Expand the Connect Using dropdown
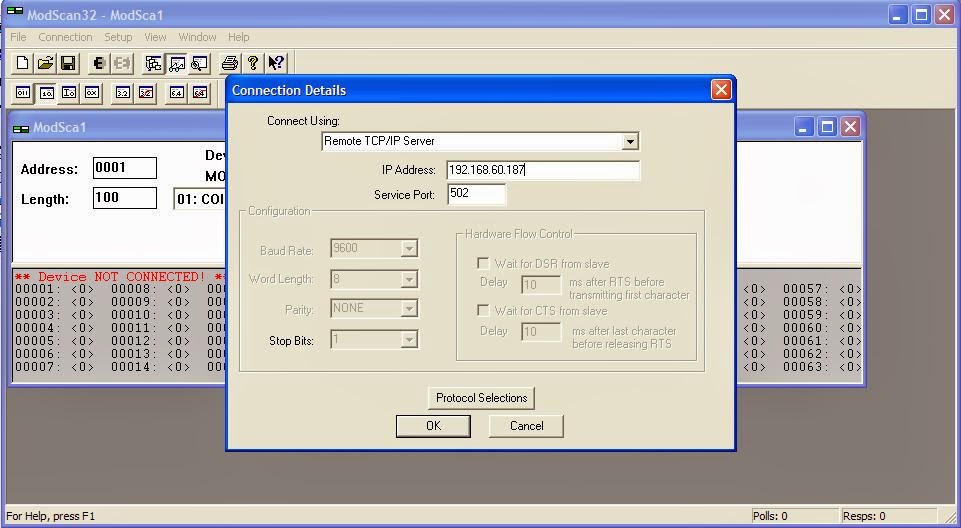 click(x=629, y=141)
